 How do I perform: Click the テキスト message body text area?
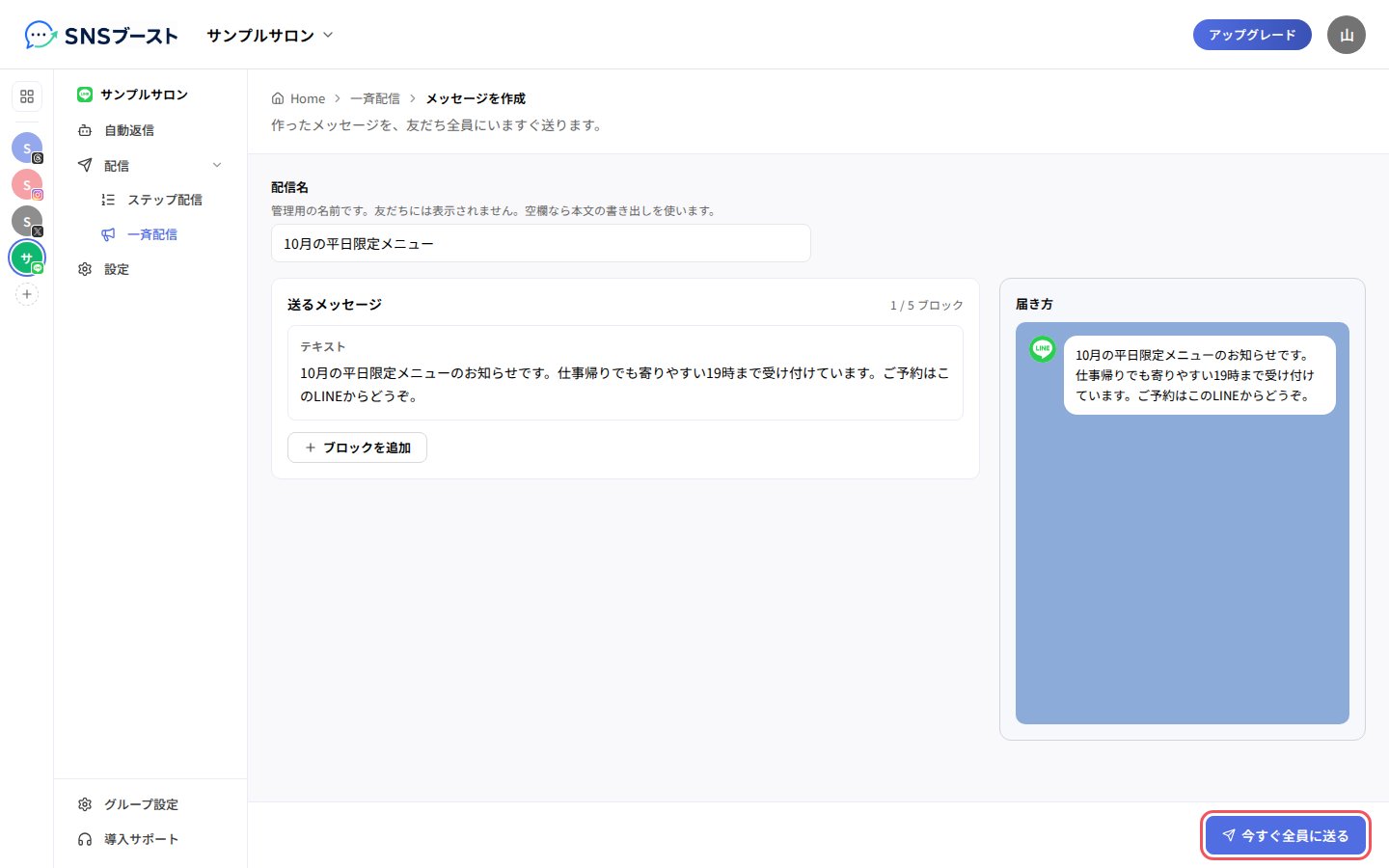(x=625, y=384)
